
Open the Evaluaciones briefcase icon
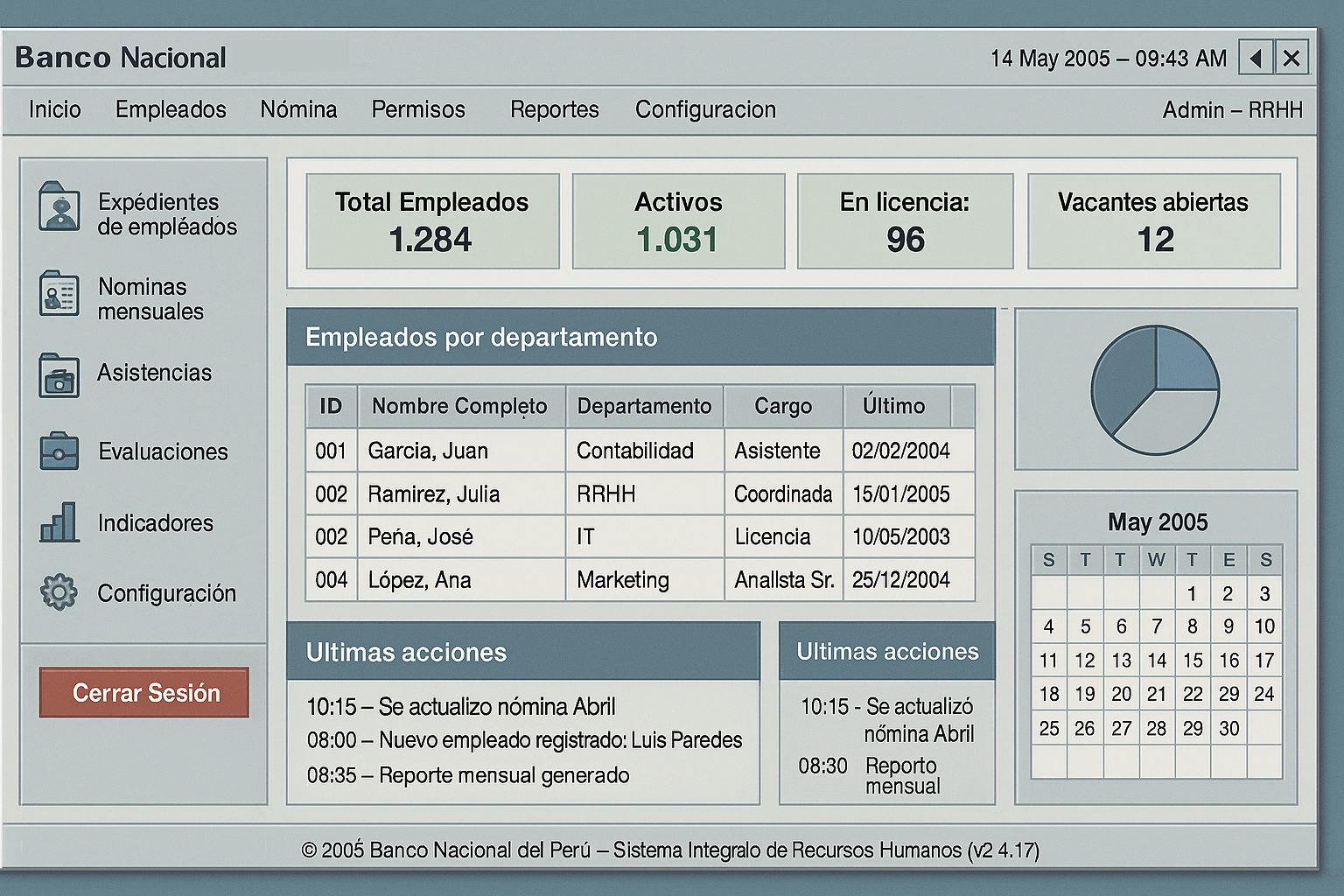59,451
